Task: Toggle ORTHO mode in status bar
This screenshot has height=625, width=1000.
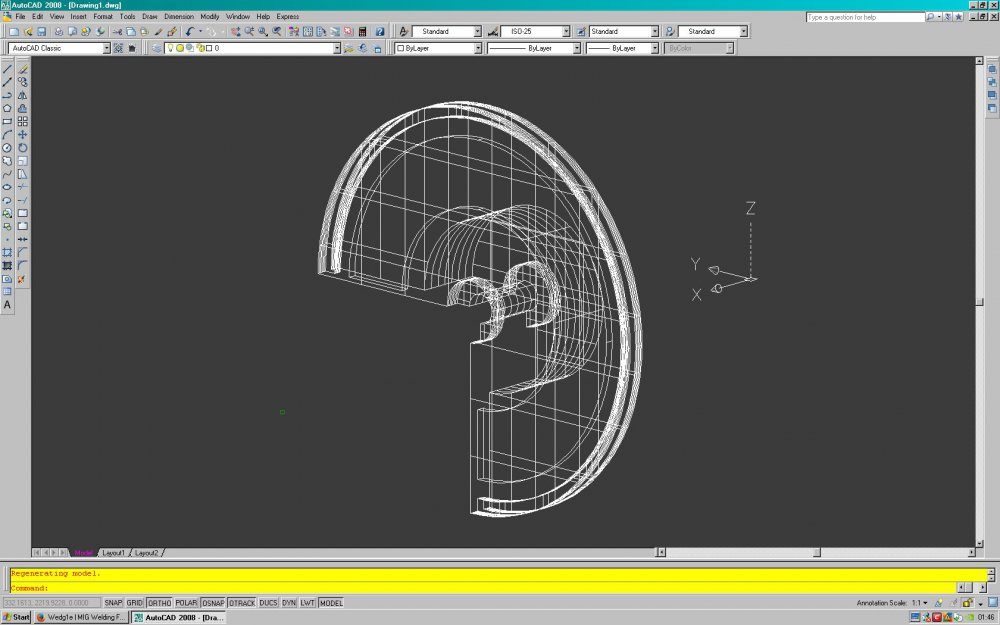Action: pyautogui.click(x=159, y=603)
